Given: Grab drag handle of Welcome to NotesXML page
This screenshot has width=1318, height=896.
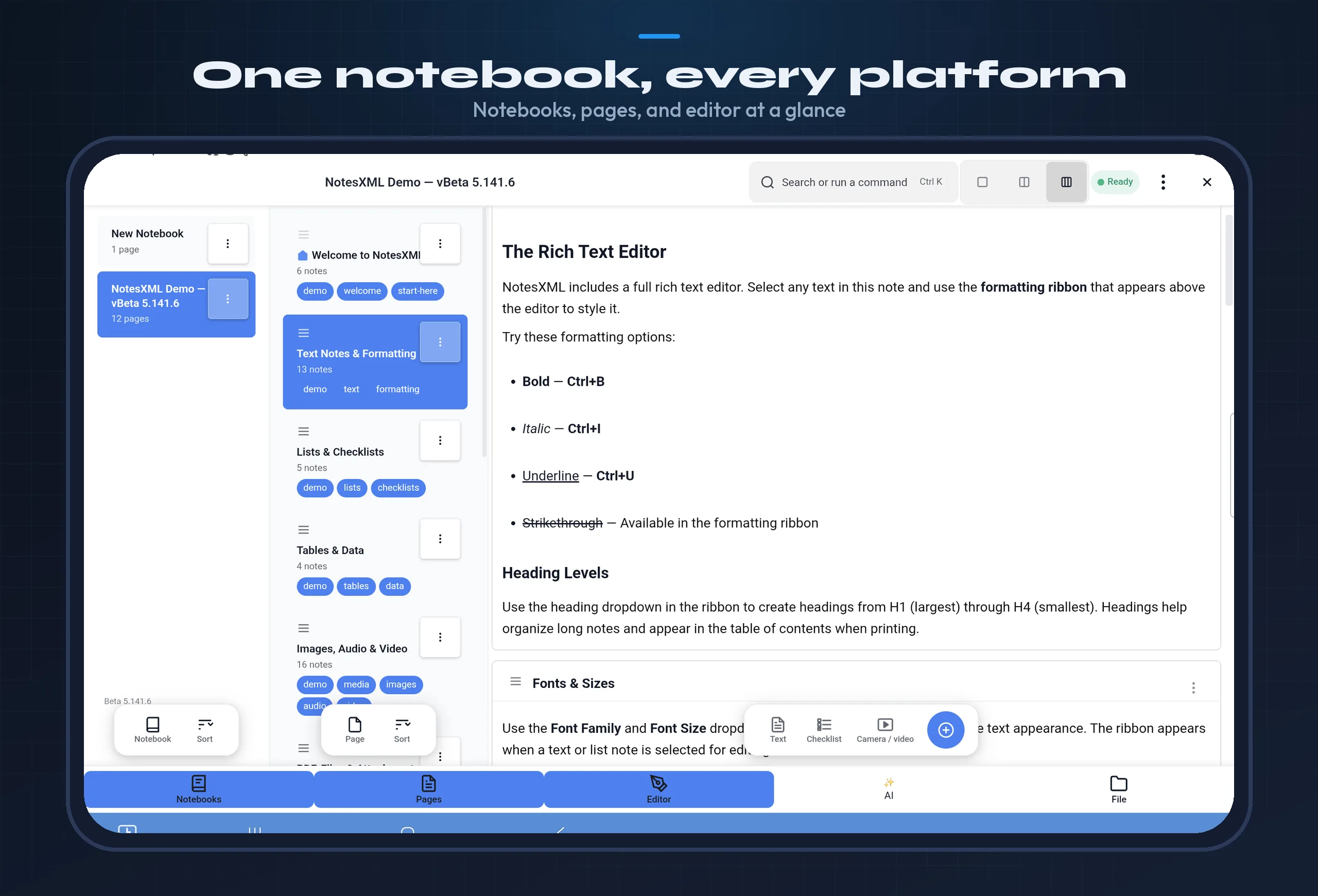Looking at the screenshot, I should click(303, 234).
